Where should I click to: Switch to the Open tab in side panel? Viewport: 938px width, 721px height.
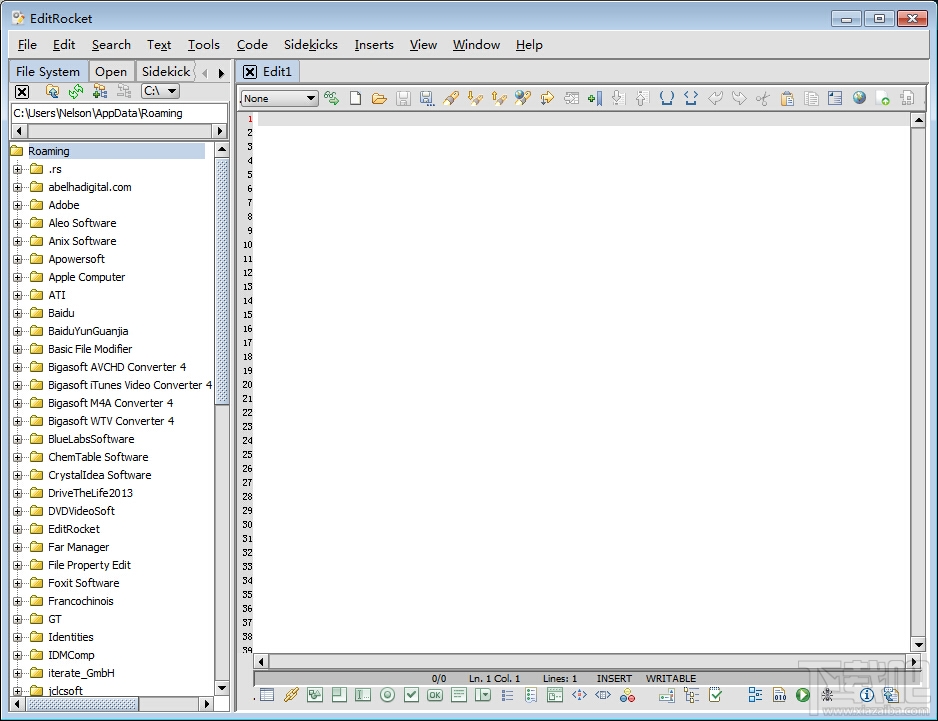111,71
